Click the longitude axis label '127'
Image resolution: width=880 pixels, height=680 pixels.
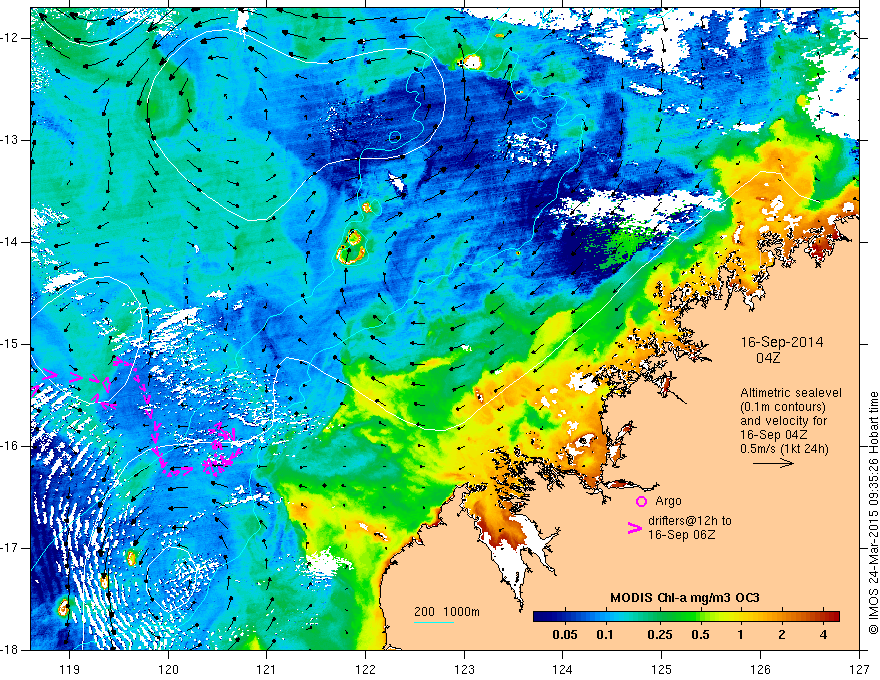tap(859, 669)
